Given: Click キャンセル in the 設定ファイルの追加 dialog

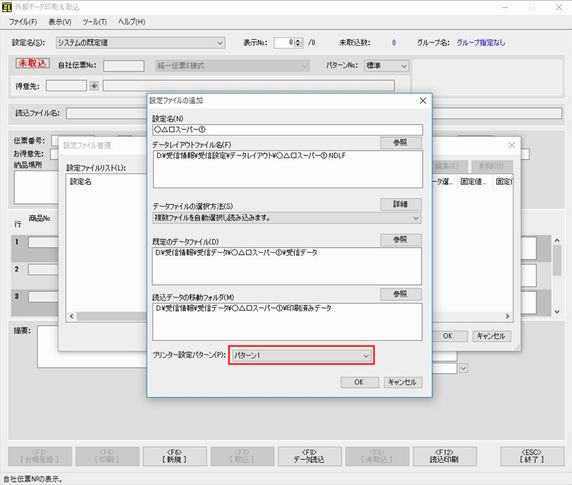Looking at the screenshot, I should (403, 382).
